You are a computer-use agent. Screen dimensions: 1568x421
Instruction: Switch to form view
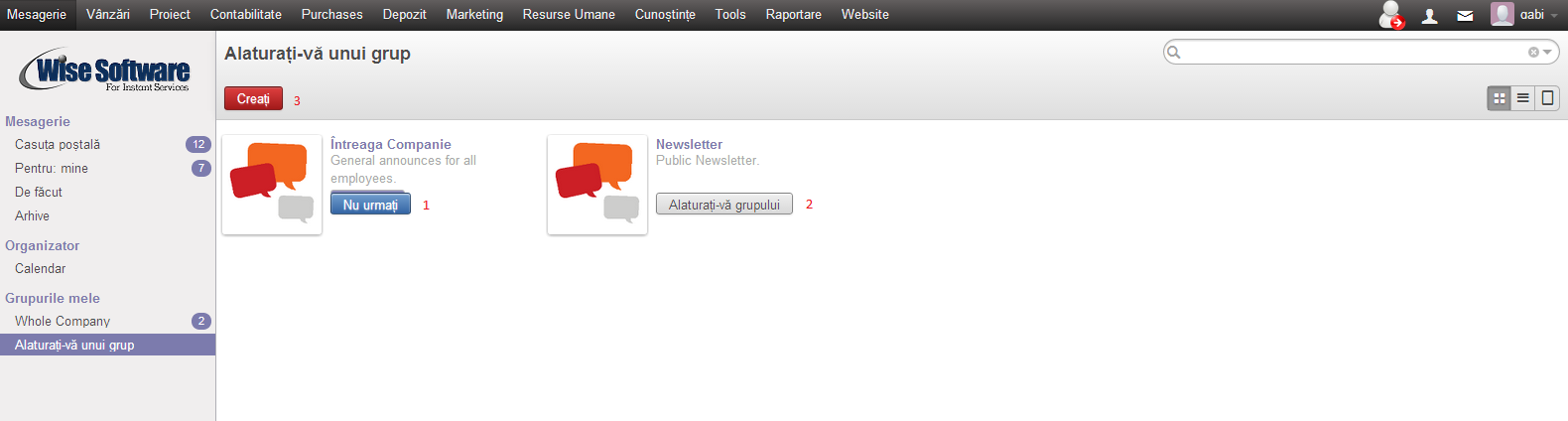(1547, 97)
